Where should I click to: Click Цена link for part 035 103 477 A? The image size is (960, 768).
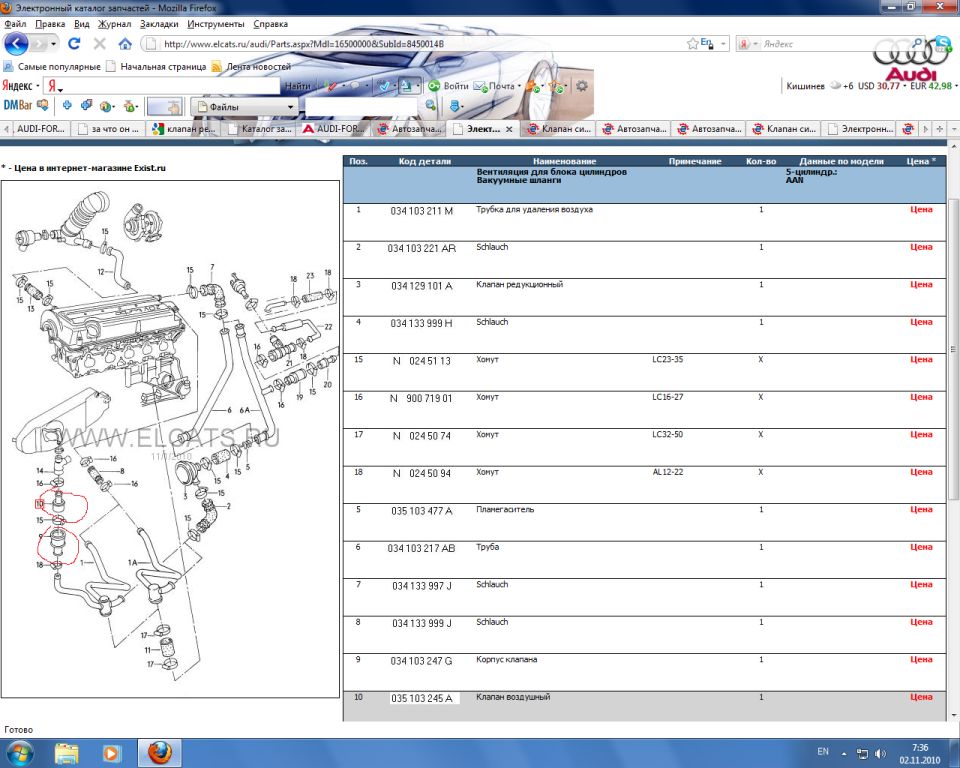point(921,509)
